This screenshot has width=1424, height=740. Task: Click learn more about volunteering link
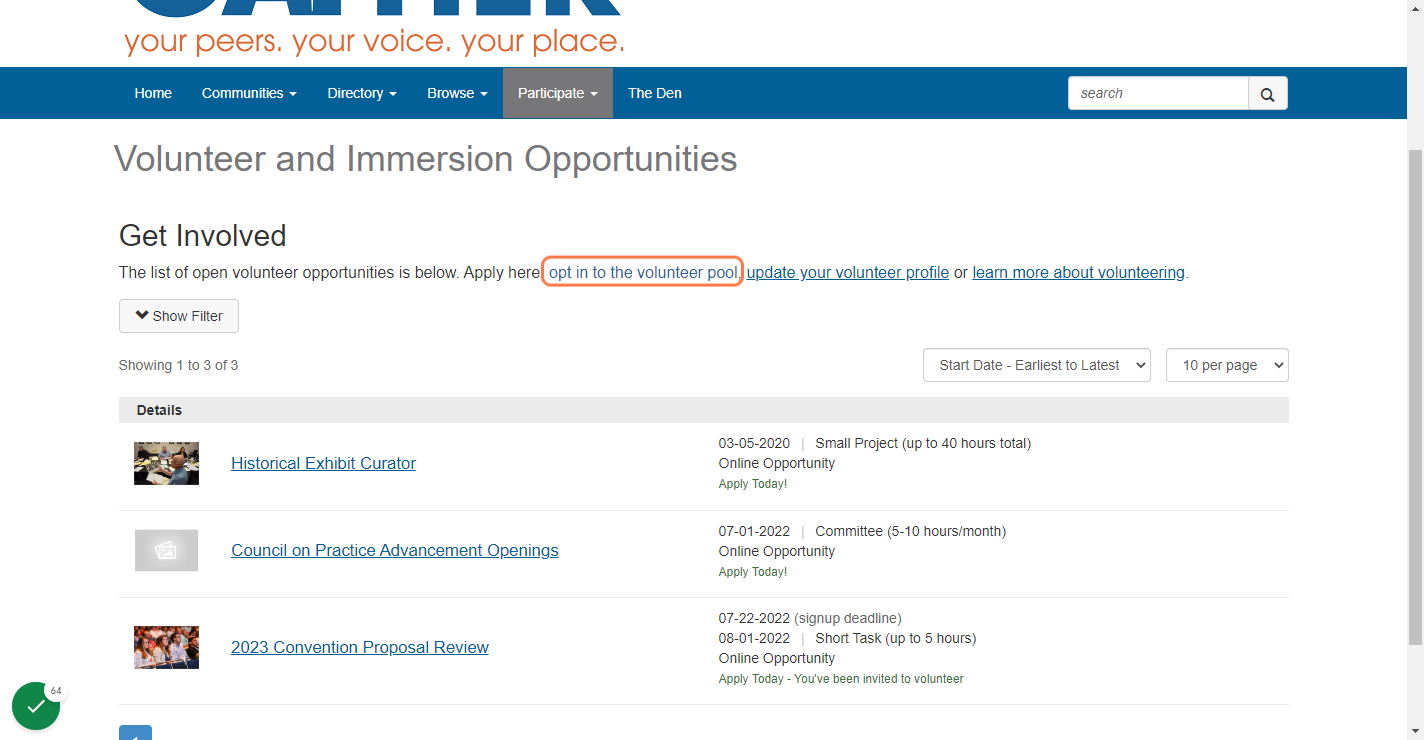[x=1078, y=272]
